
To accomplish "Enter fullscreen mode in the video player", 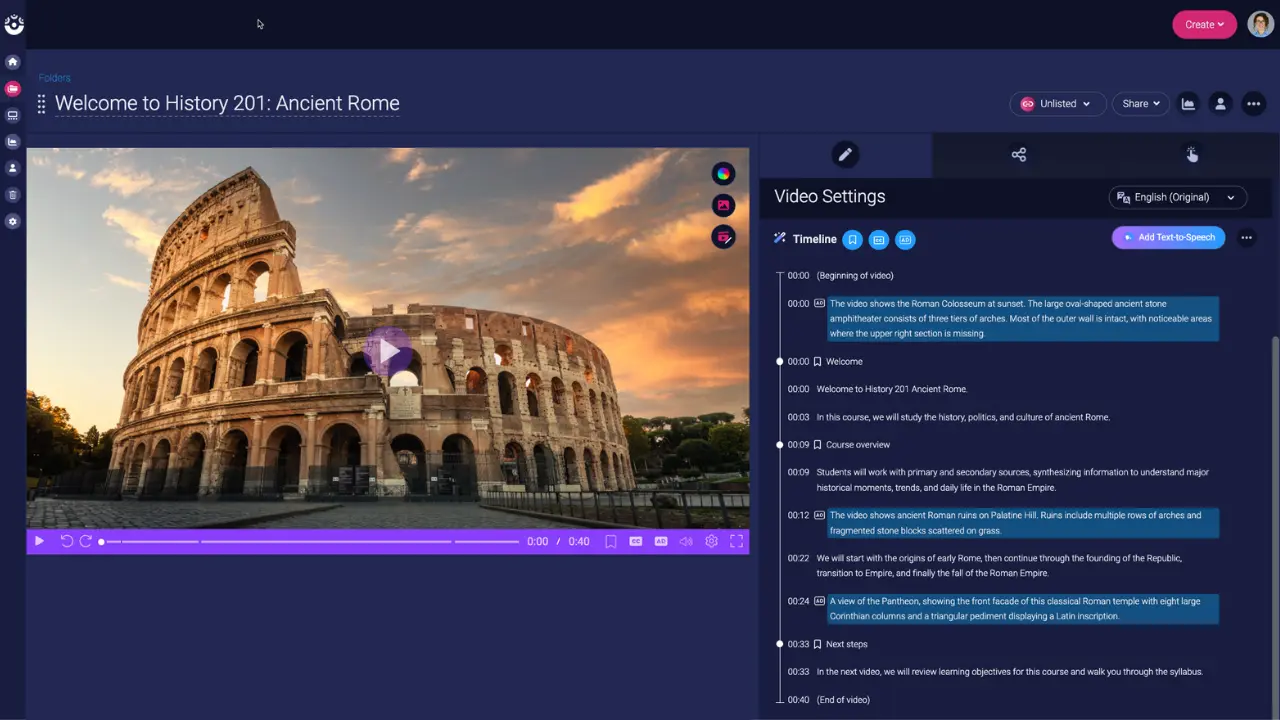I will [736, 541].
